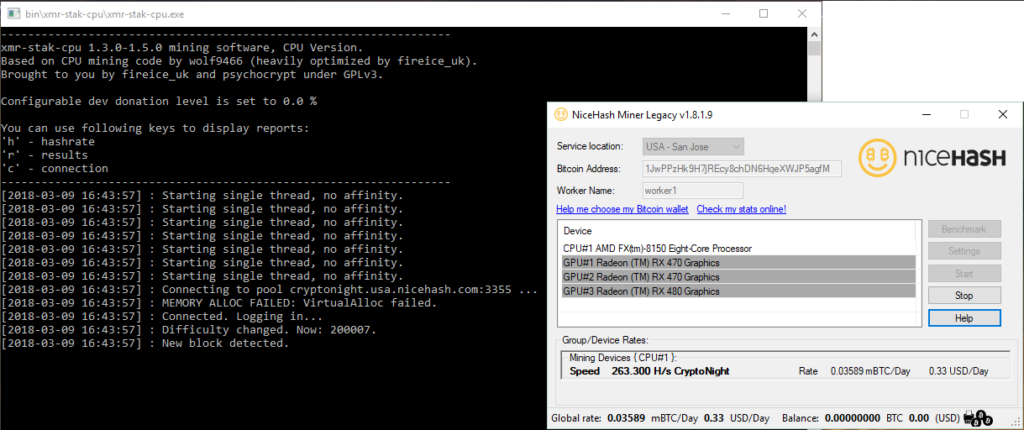Click console scrollbar up arrow
This screenshot has width=1024, height=430.
814,34
